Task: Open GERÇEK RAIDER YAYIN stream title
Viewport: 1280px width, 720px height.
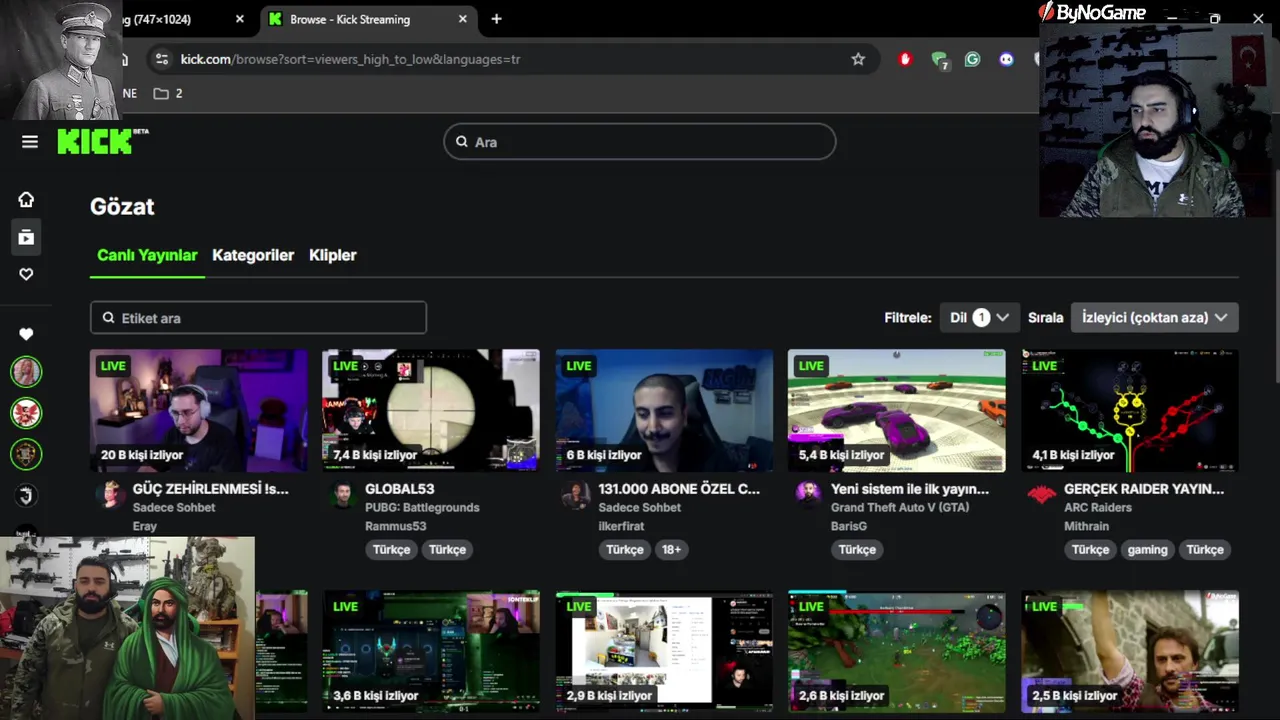Action: (x=1144, y=489)
